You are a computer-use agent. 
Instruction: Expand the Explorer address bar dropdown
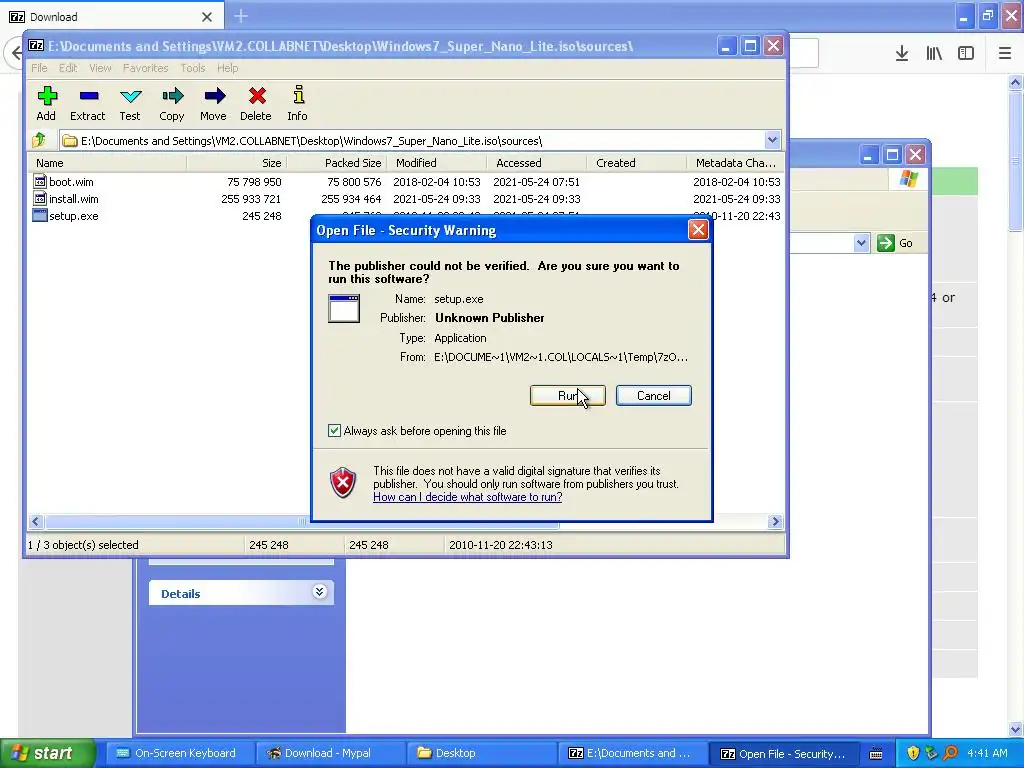861,243
